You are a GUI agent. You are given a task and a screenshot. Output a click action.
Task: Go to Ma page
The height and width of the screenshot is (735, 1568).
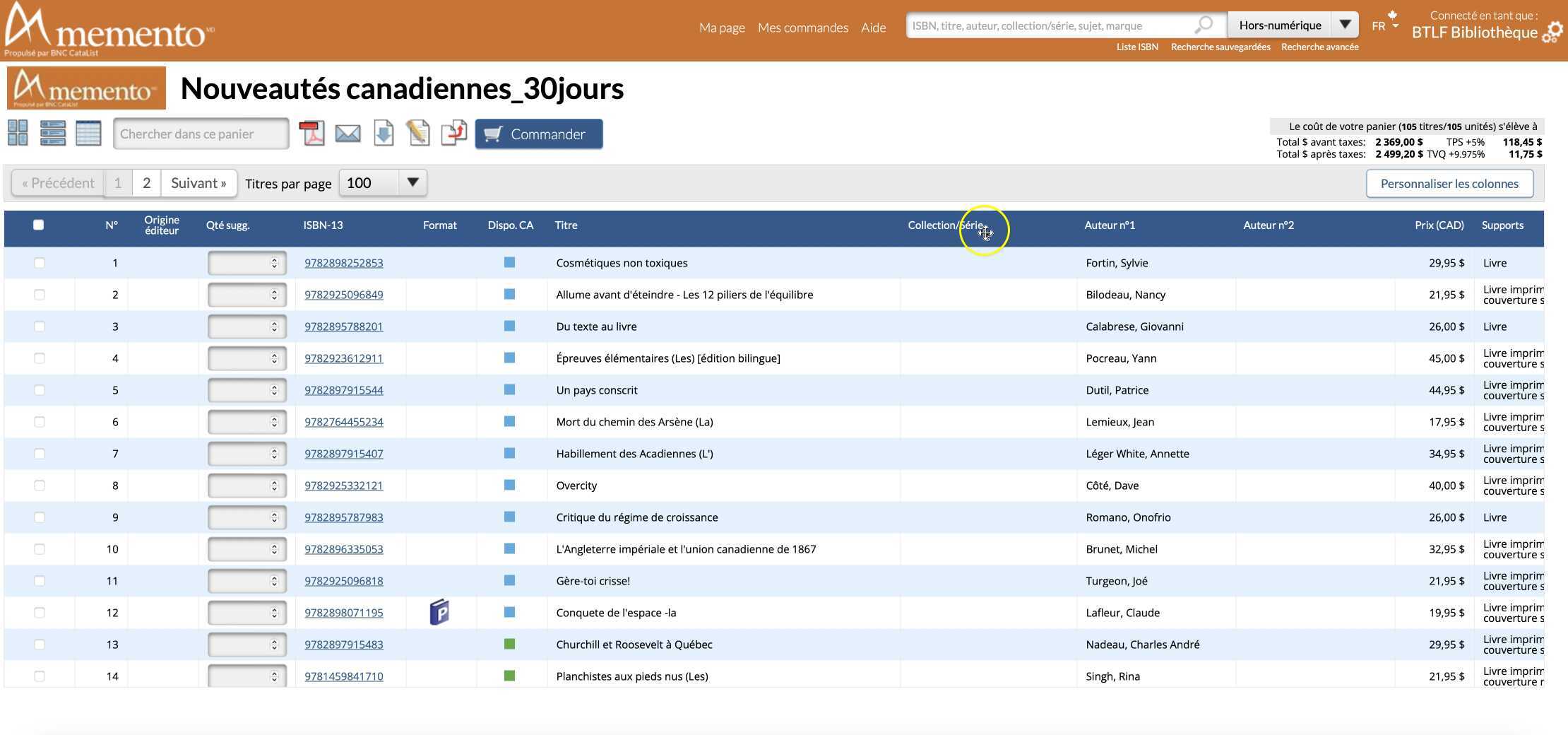[x=721, y=28]
